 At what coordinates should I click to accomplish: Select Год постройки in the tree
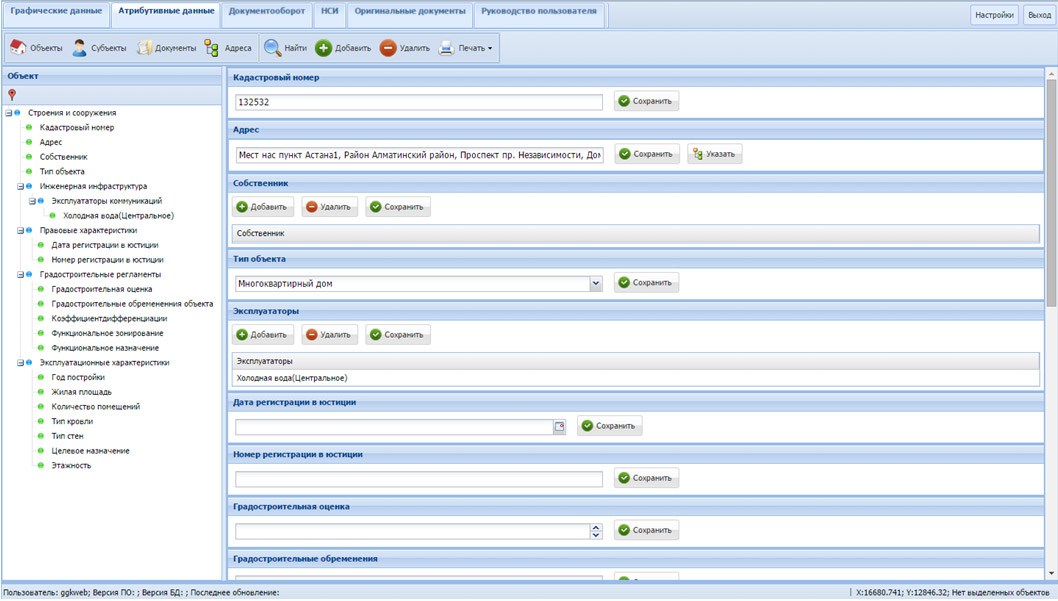[78, 378]
